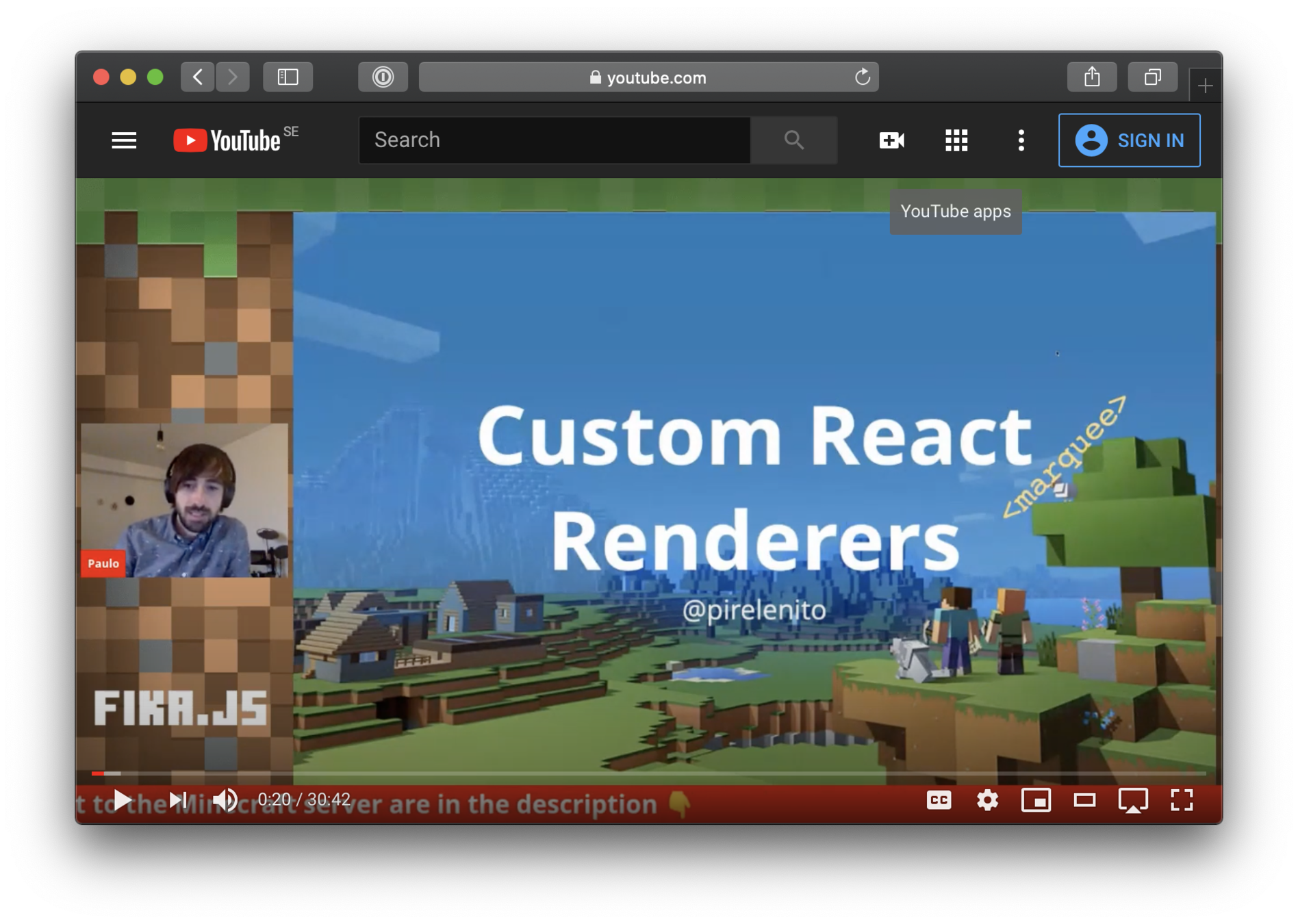This screenshot has height=924, width=1298.
Task: Open the YouTube hamburger guide menu
Action: (124, 140)
